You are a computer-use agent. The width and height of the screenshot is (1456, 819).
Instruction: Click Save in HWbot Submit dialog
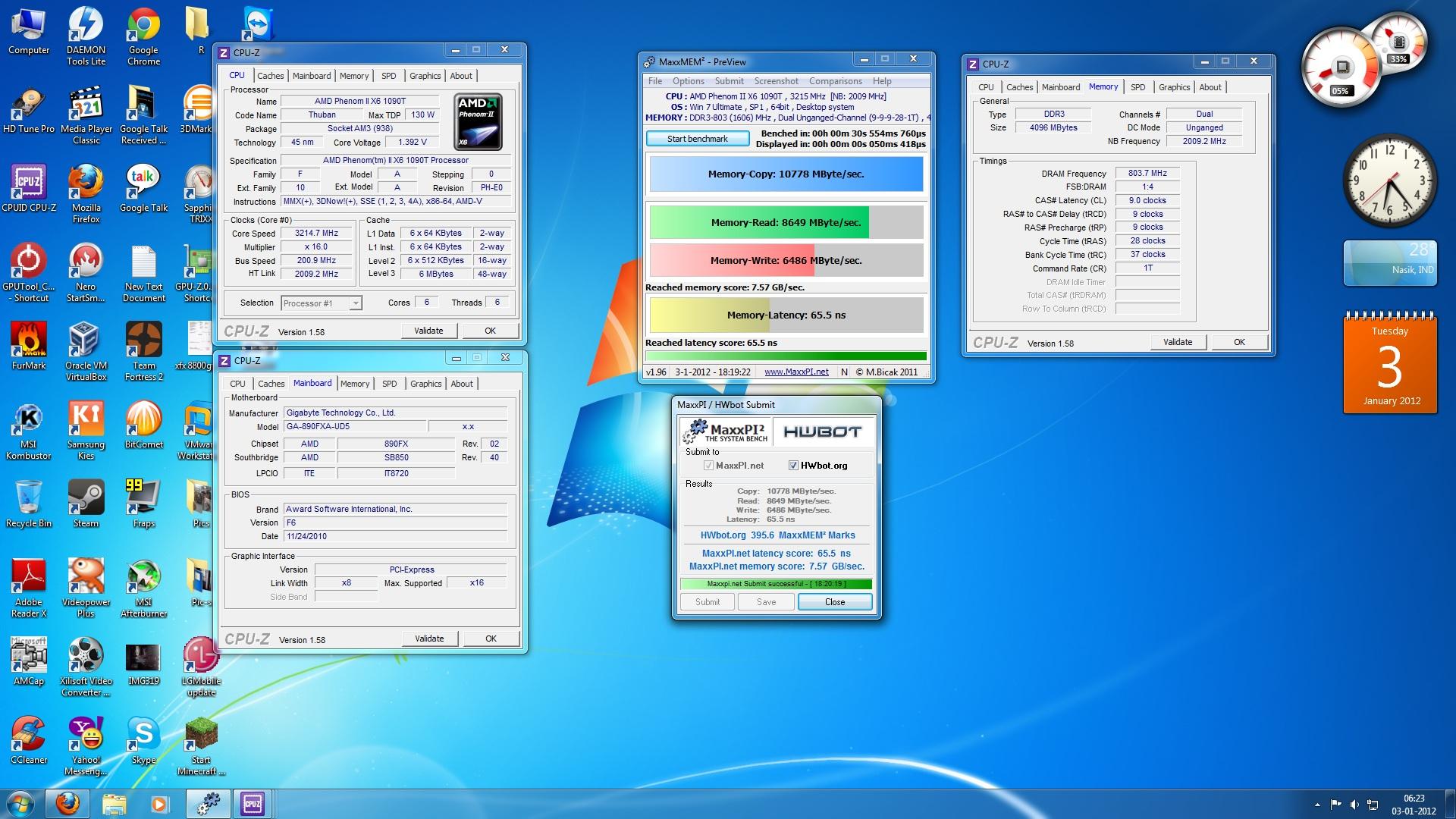click(767, 602)
